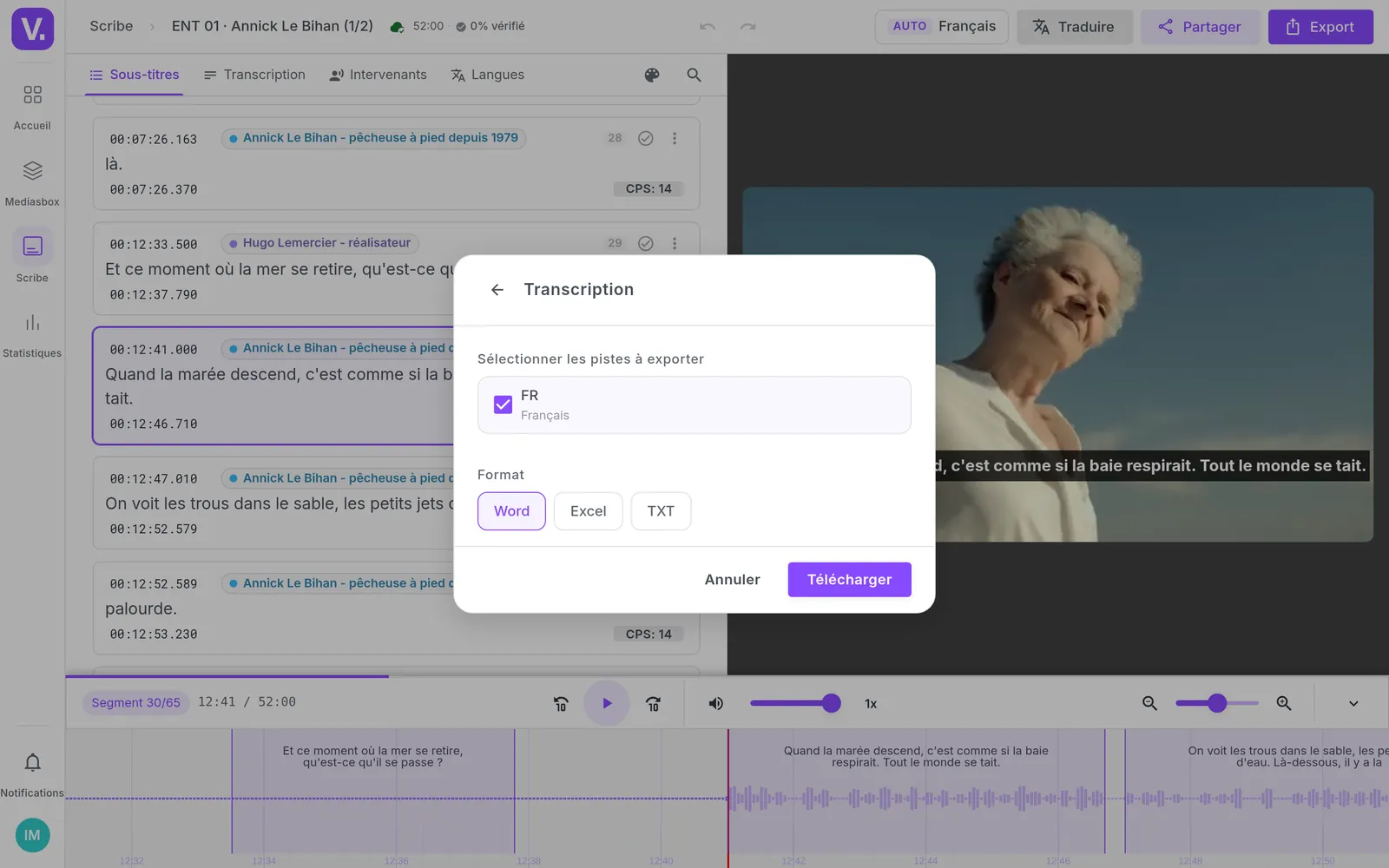Open Accueil in the sidebar
The width and height of the screenshot is (1389, 868).
(x=32, y=107)
